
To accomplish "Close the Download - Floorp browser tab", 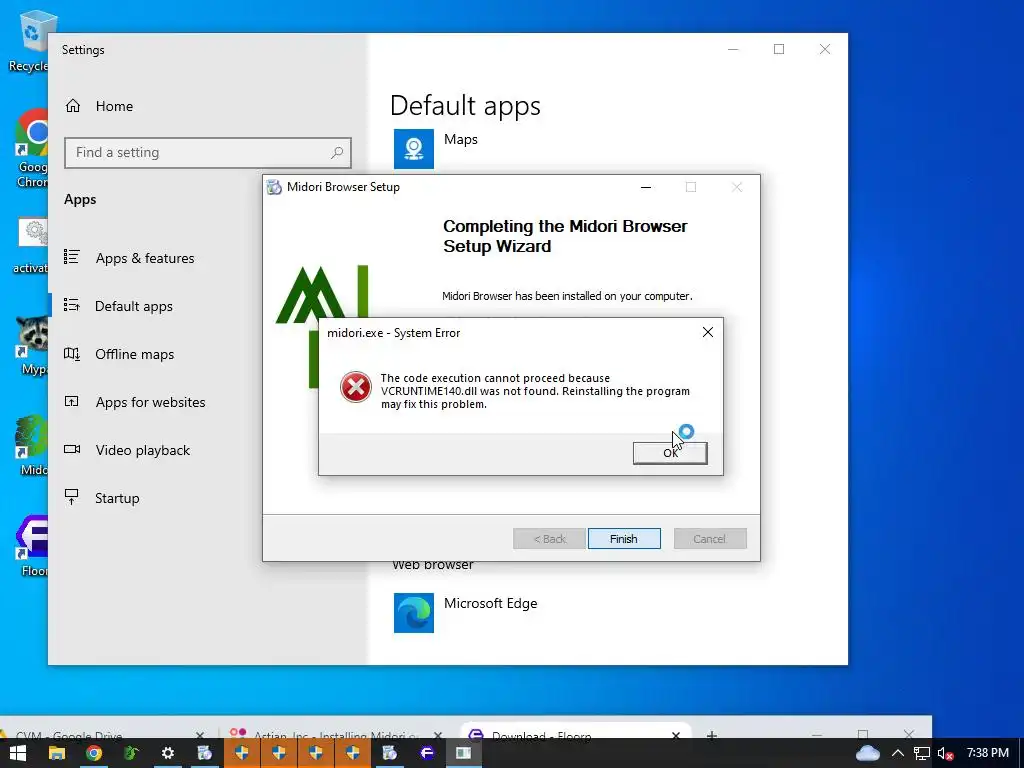I will click(676, 735).
